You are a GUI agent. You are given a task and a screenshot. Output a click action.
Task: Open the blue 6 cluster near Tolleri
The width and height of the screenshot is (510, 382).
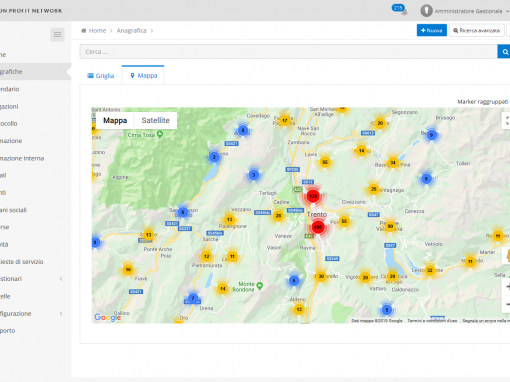(426, 179)
